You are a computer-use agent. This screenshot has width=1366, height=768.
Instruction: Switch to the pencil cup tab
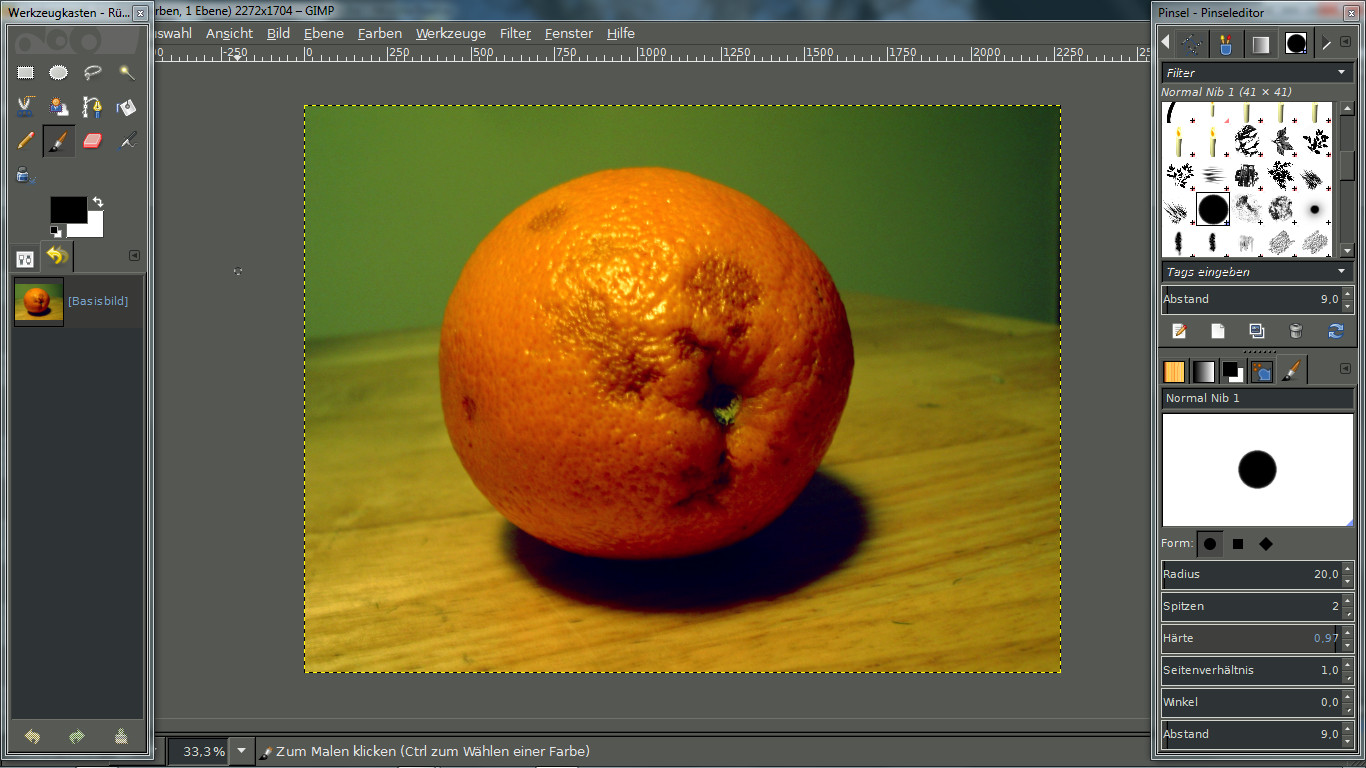1225,43
